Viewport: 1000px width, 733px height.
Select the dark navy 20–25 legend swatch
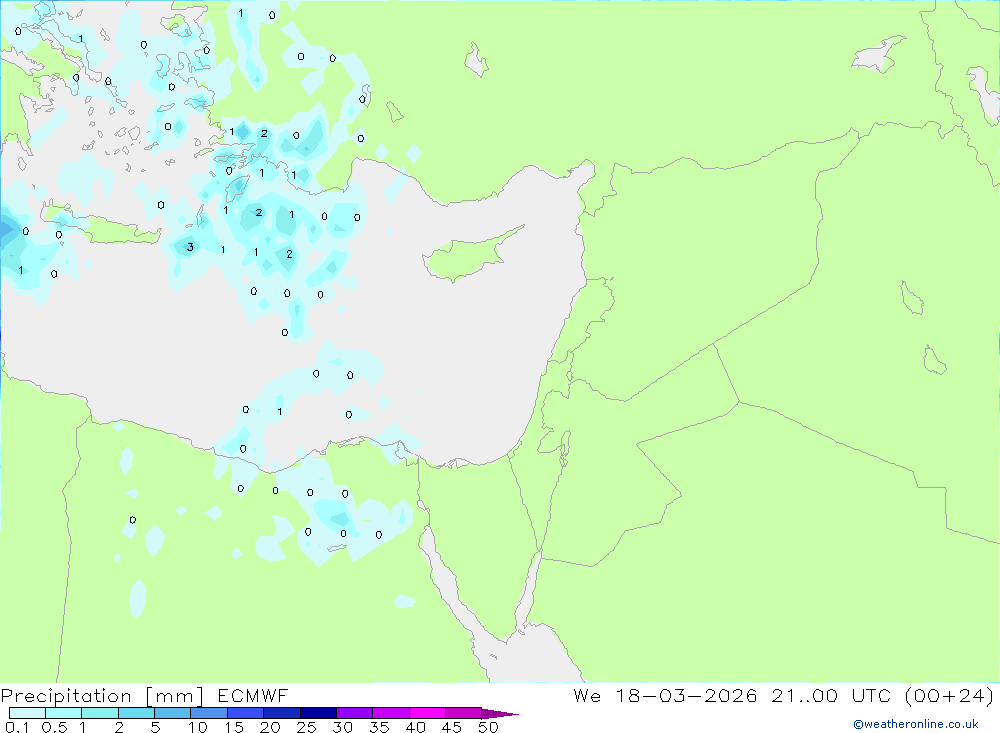(281, 713)
